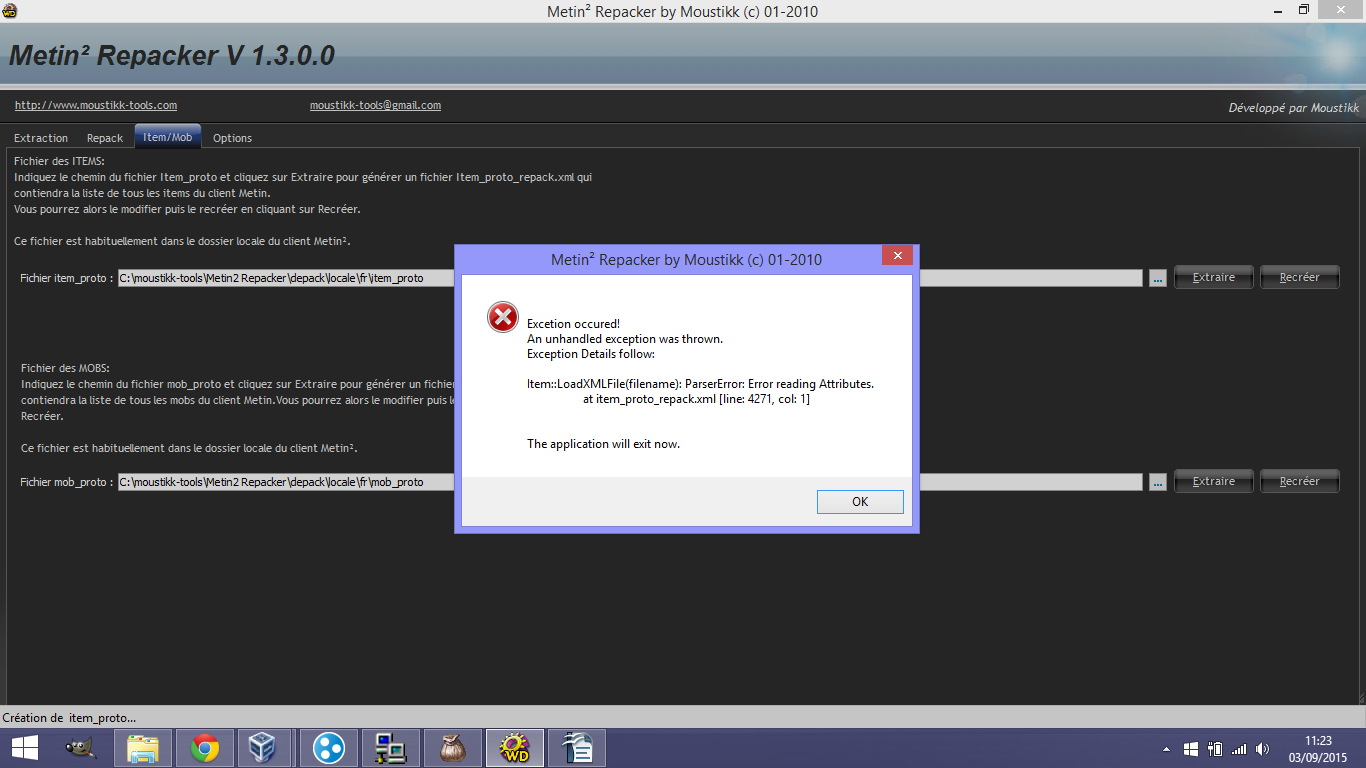Click the red error icon in the dialog

[x=502, y=317]
